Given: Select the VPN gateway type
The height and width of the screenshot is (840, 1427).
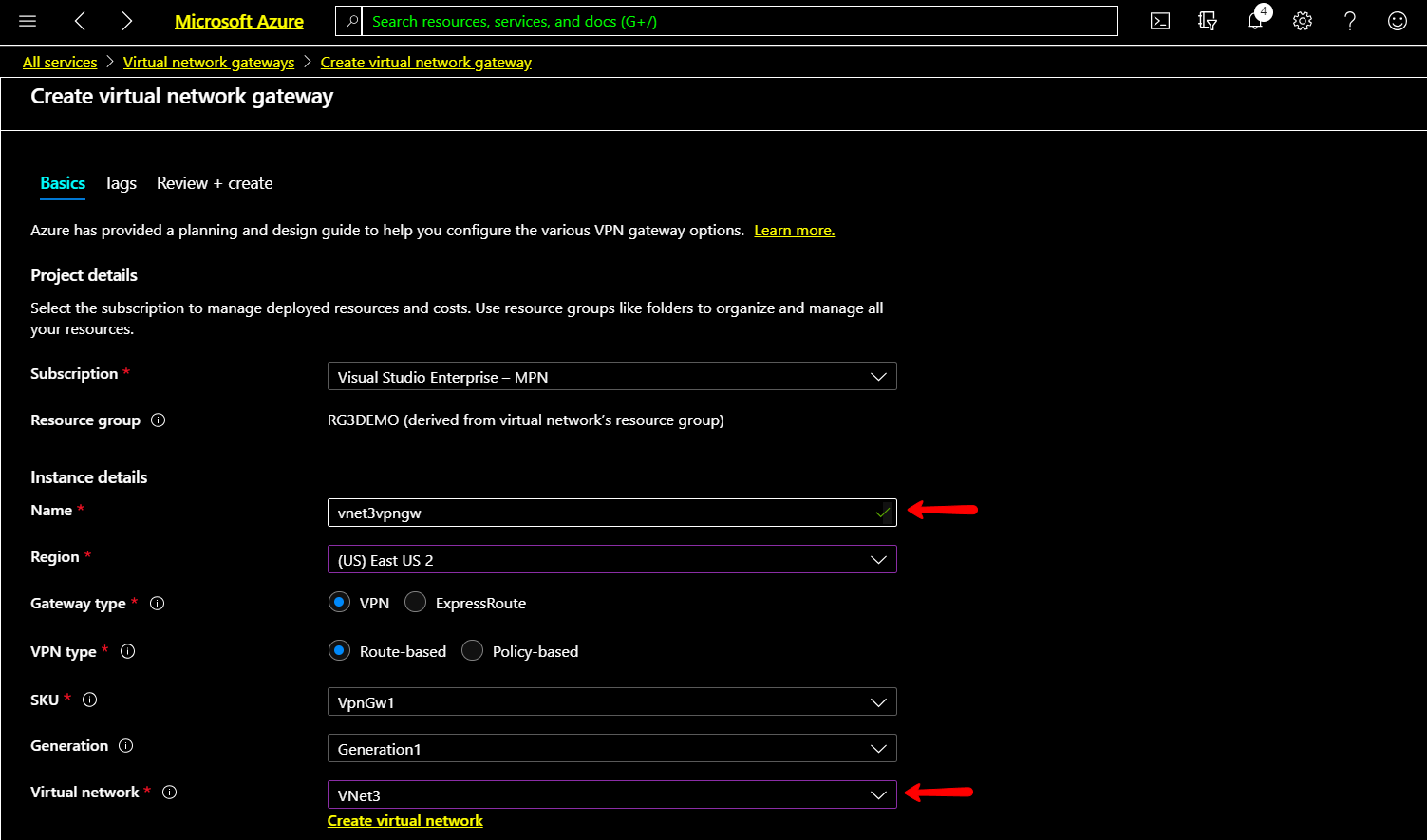Looking at the screenshot, I should click(339, 603).
